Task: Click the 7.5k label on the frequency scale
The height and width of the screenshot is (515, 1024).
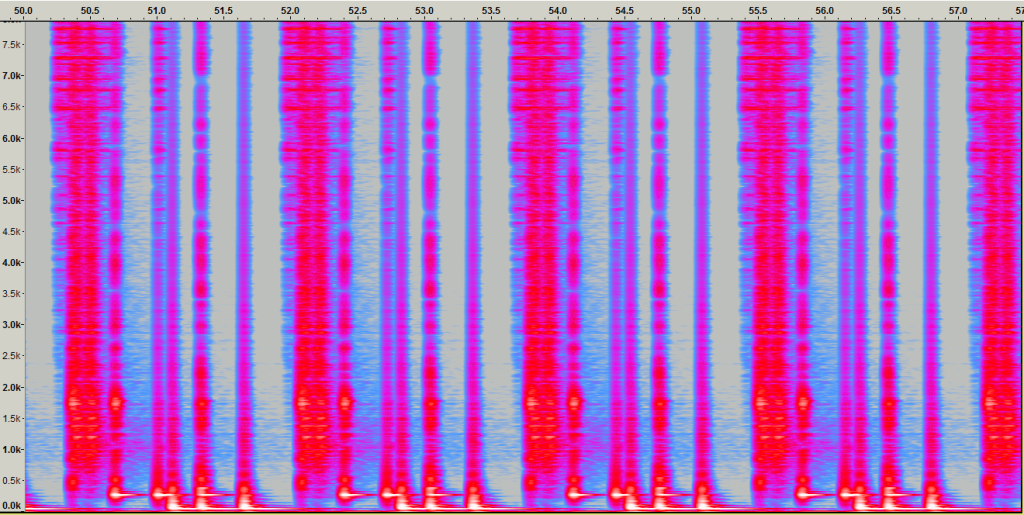Action: (11, 45)
